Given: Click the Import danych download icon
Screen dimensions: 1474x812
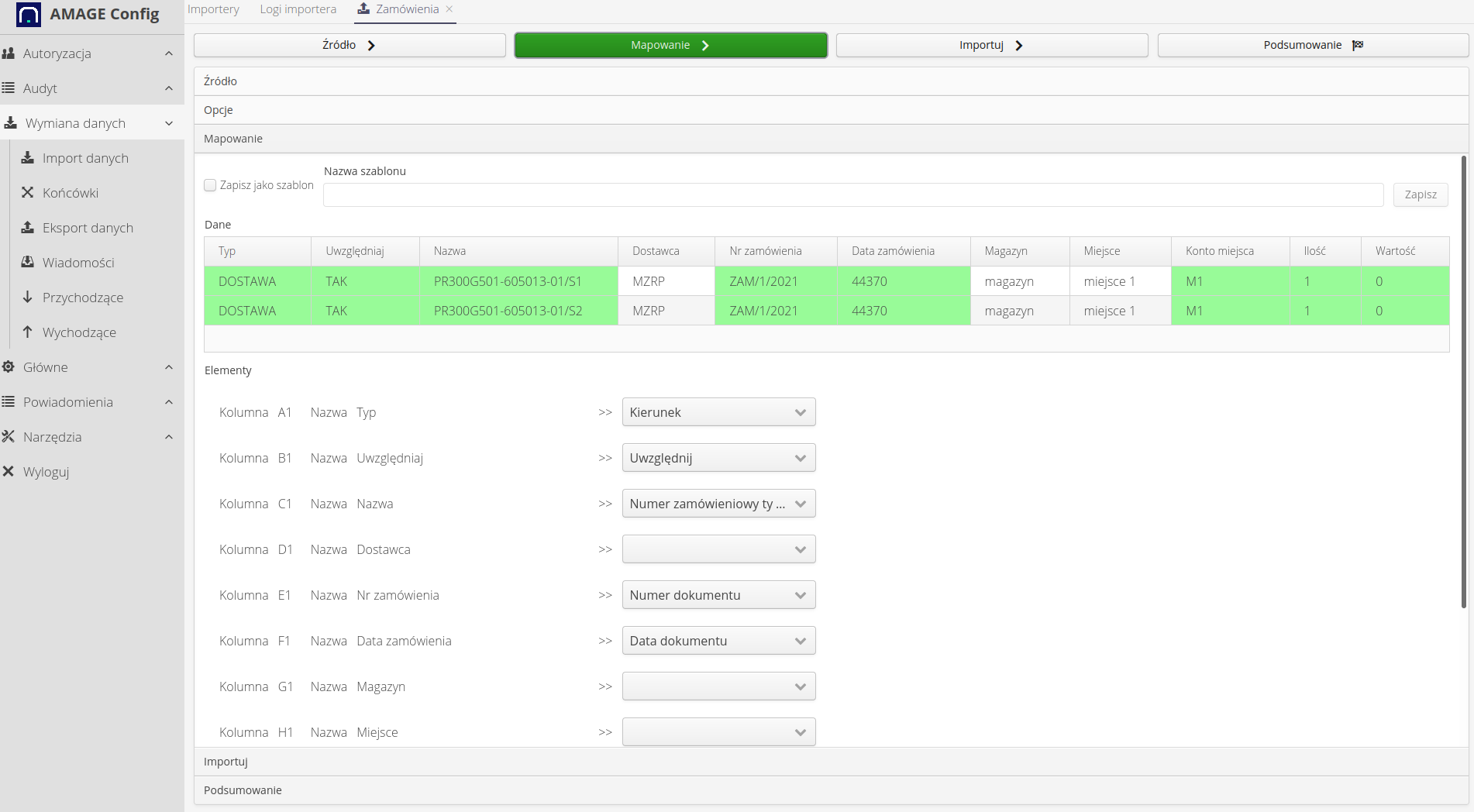Looking at the screenshot, I should (x=28, y=158).
